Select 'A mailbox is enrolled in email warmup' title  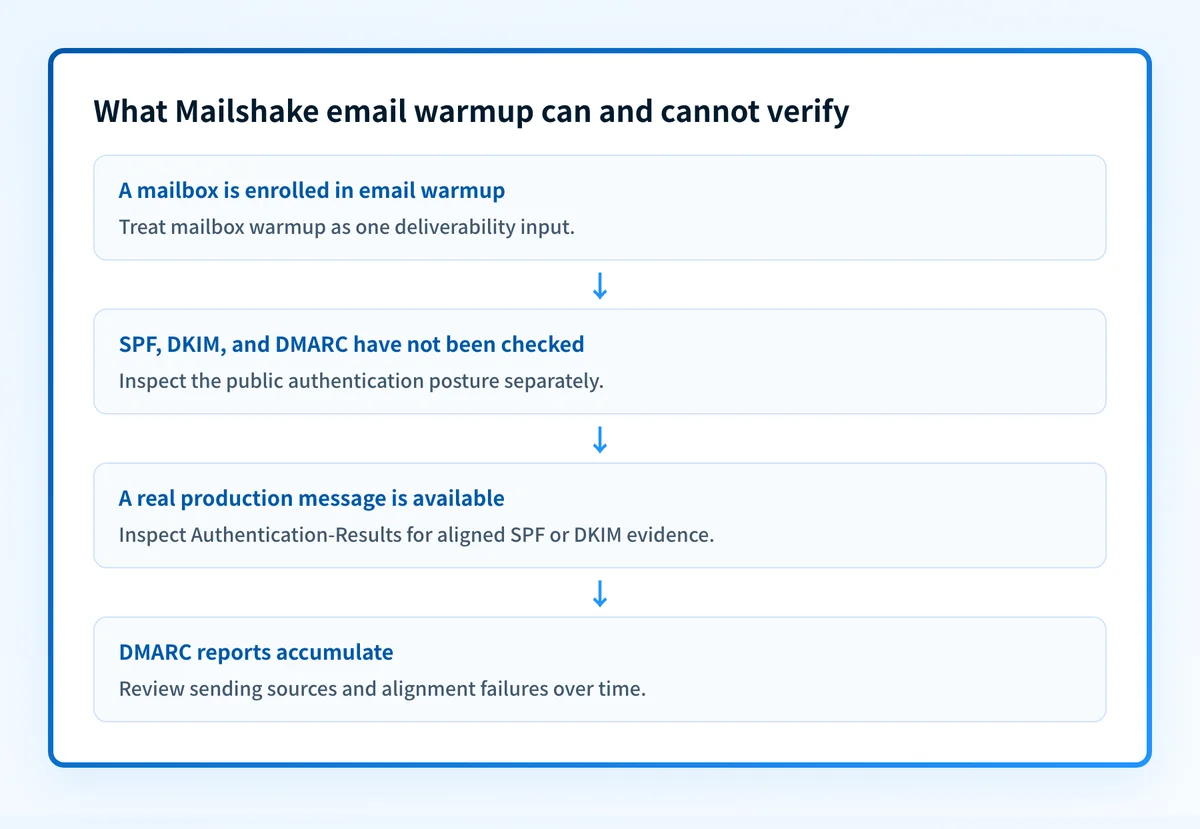click(x=312, y=190)
